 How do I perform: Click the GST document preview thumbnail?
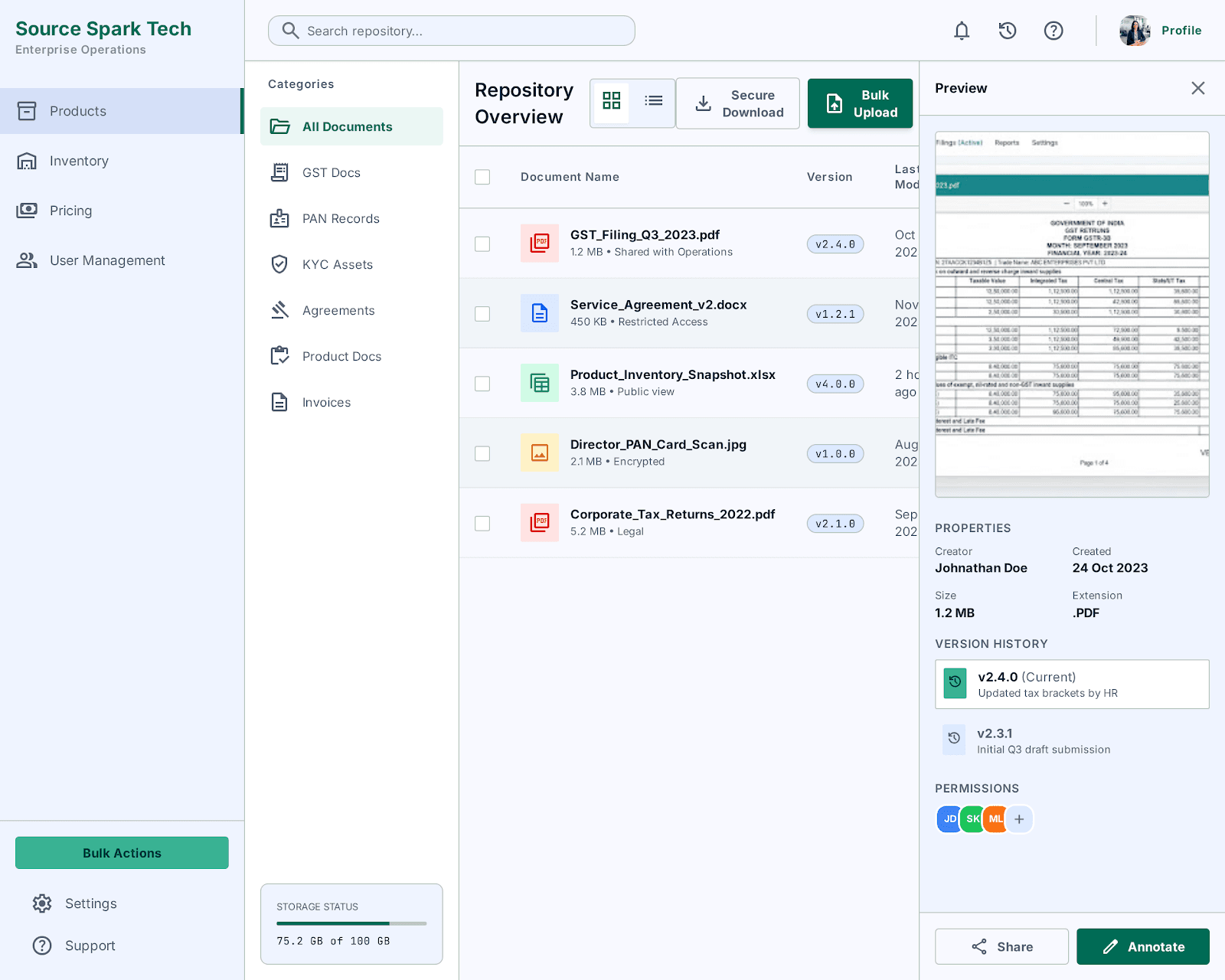[x=1072, y=314]
